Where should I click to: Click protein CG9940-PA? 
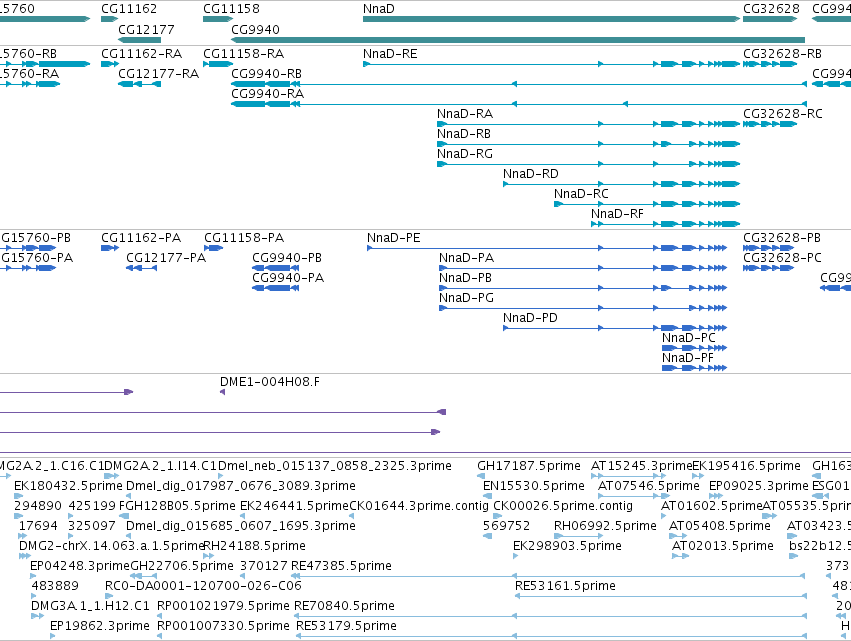click(276, 288)
